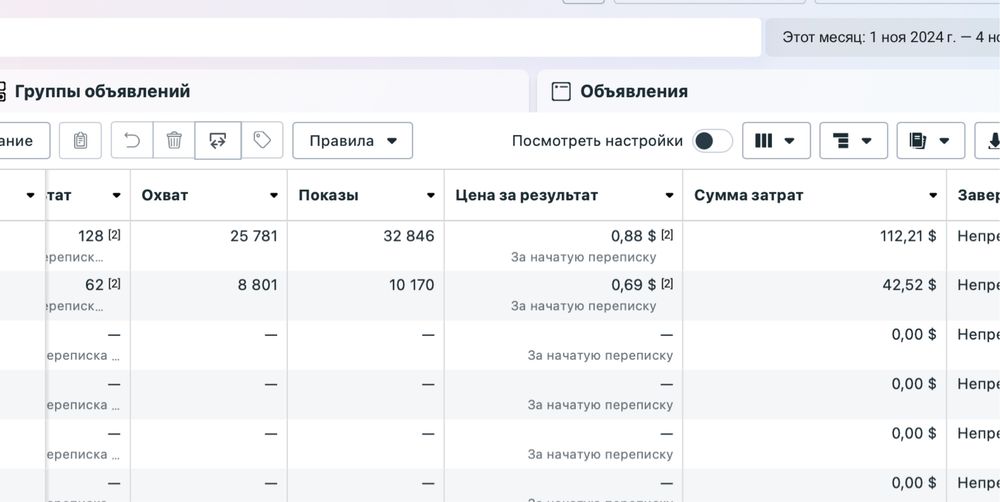This screenshot has height=502, width=1000.
Task: Click the Объявления tab window icon
Action: (561, 91)
